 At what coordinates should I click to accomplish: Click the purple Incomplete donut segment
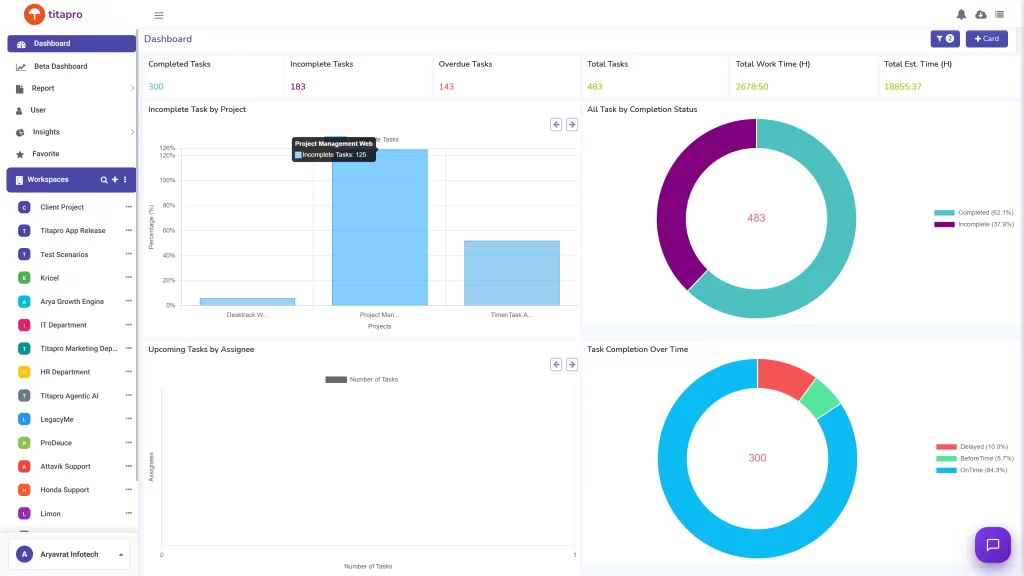pos(674,196)
